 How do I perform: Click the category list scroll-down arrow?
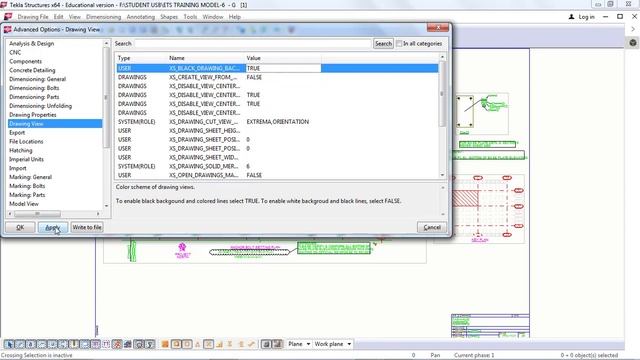107,205
